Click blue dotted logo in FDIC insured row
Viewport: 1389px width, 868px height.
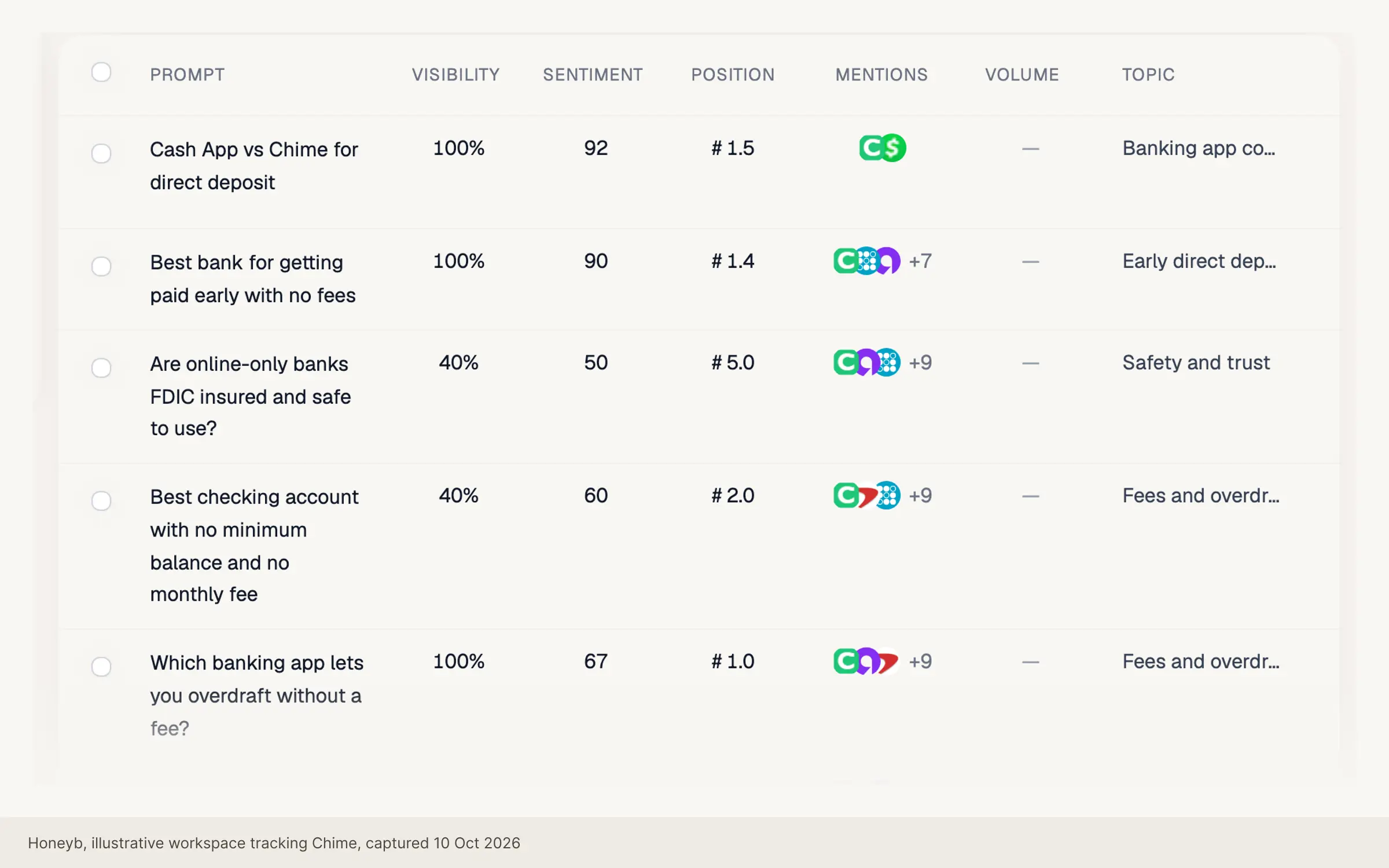[888, 363]
